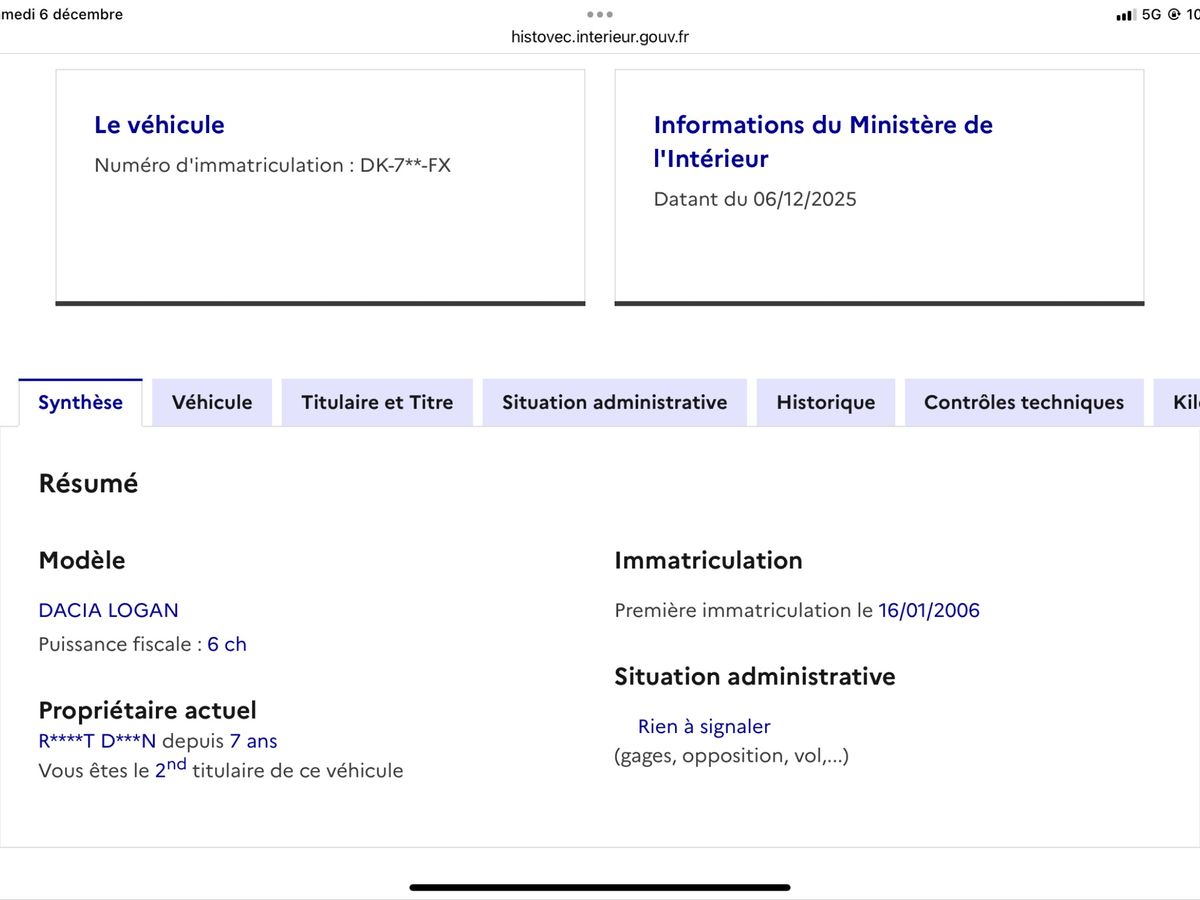Viewport: 1200px width, 900px height.
Task: Tap the cellular signal bars icon
Action: pyautogui.click(x=1125, y=15)
